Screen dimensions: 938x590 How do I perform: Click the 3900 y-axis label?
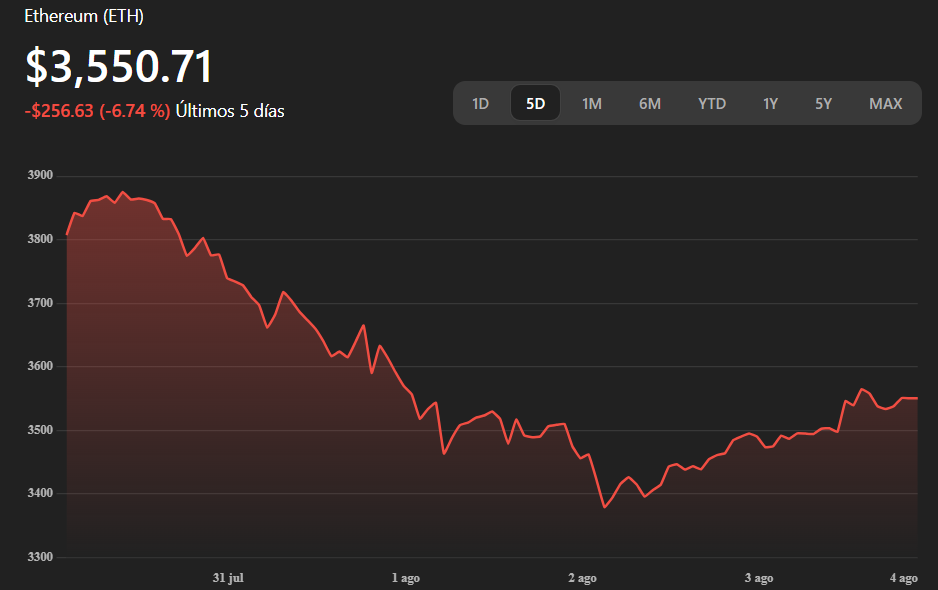40,175
